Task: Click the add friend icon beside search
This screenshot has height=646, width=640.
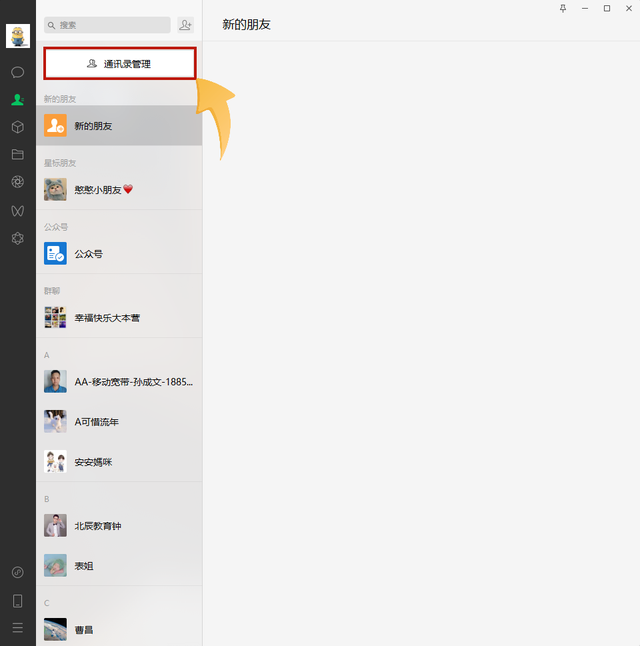Action: point(185,25)
